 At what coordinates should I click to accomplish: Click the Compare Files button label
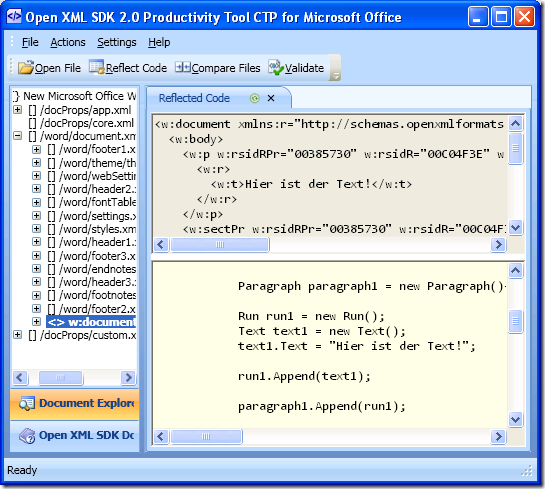pyautogui.click(x=226, y=68)
